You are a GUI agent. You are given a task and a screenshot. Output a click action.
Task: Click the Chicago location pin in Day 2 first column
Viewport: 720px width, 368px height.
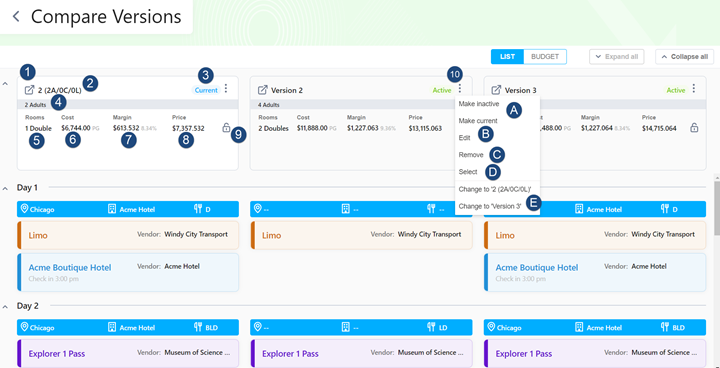click(24, 327)
